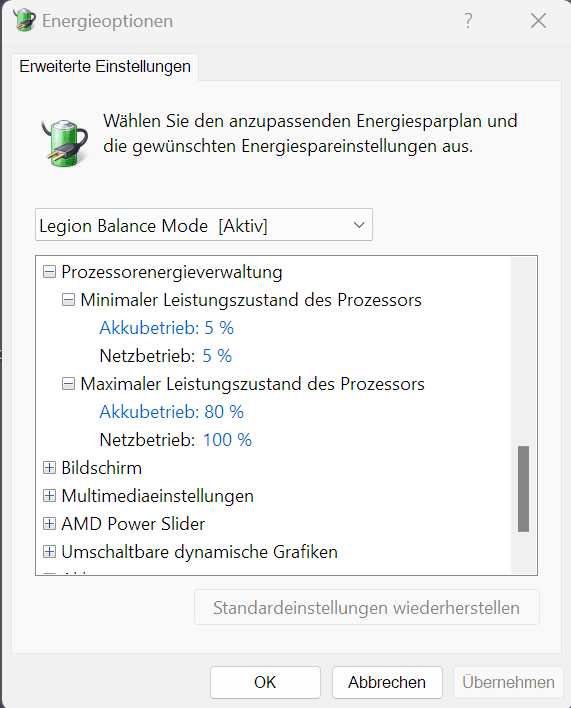Expand Multimediaeinstellungen tree node
This screenshot has height=708, width=571.
point(49,496)
